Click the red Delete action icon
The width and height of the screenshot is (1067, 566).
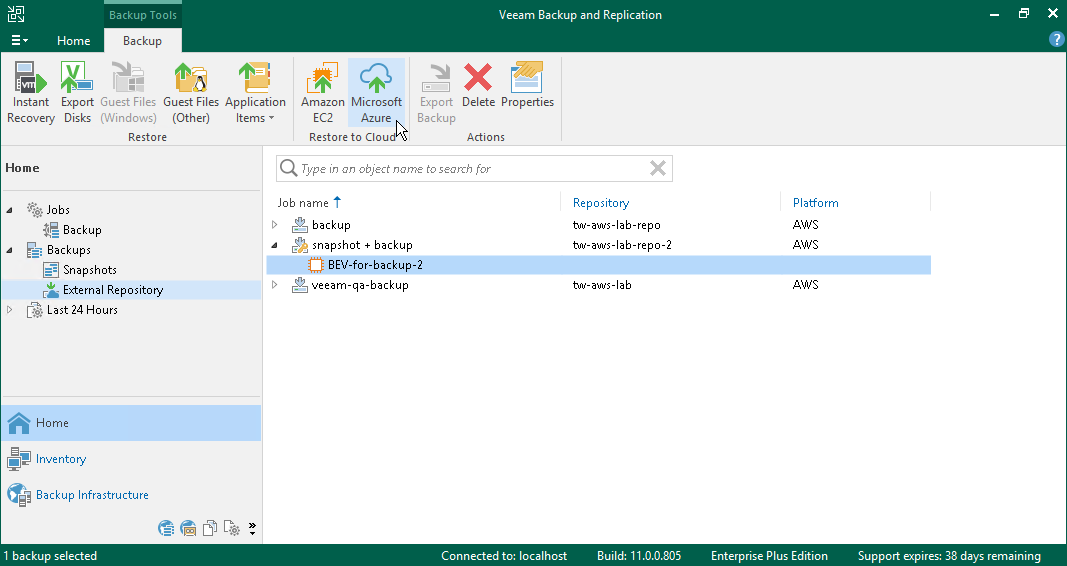click(x=478, y=86)
